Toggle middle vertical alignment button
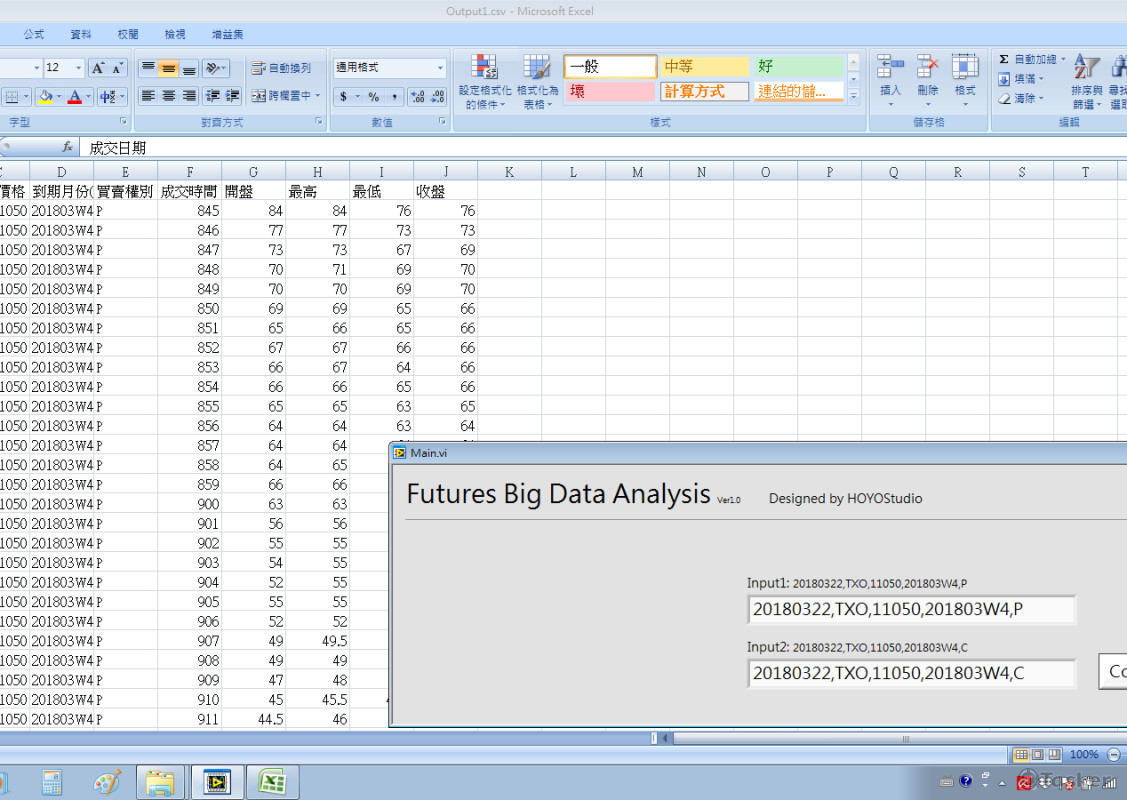The height and width of the screenshot is (800, 1127). click(168, 68)
